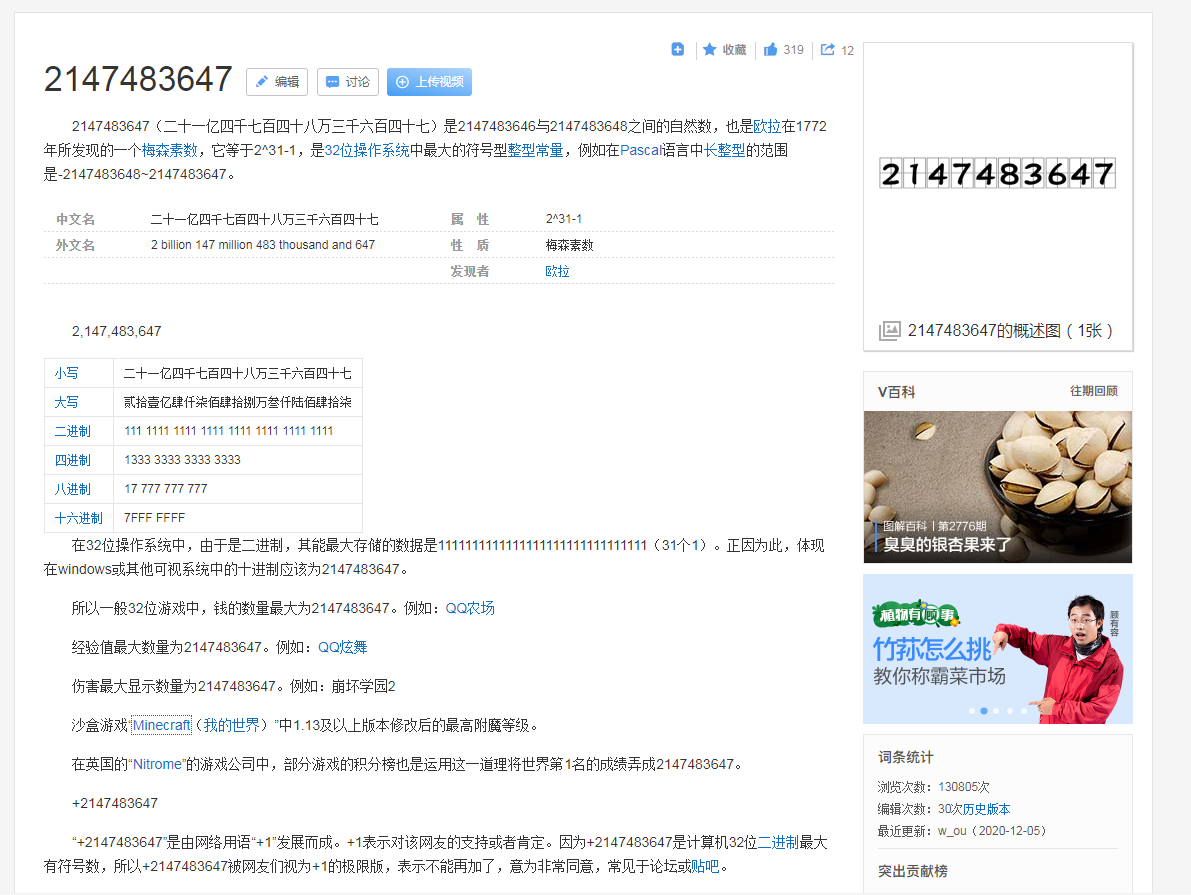Click the 竹荪怎么挑 banner advertisement
1191x895 pixels.
click(x=997, y=649)
